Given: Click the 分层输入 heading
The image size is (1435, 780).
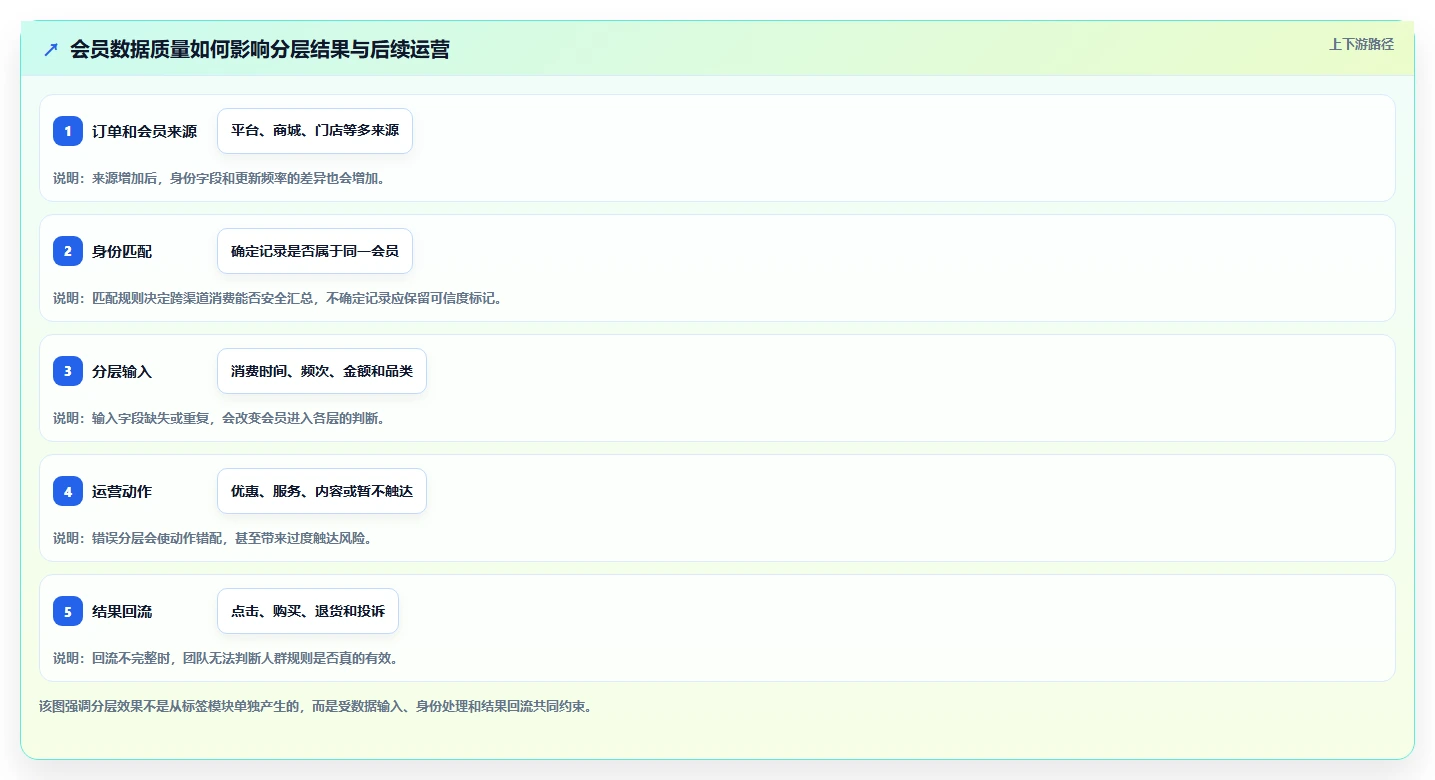Looking at the screenshot, I should (x=122, y=371).
